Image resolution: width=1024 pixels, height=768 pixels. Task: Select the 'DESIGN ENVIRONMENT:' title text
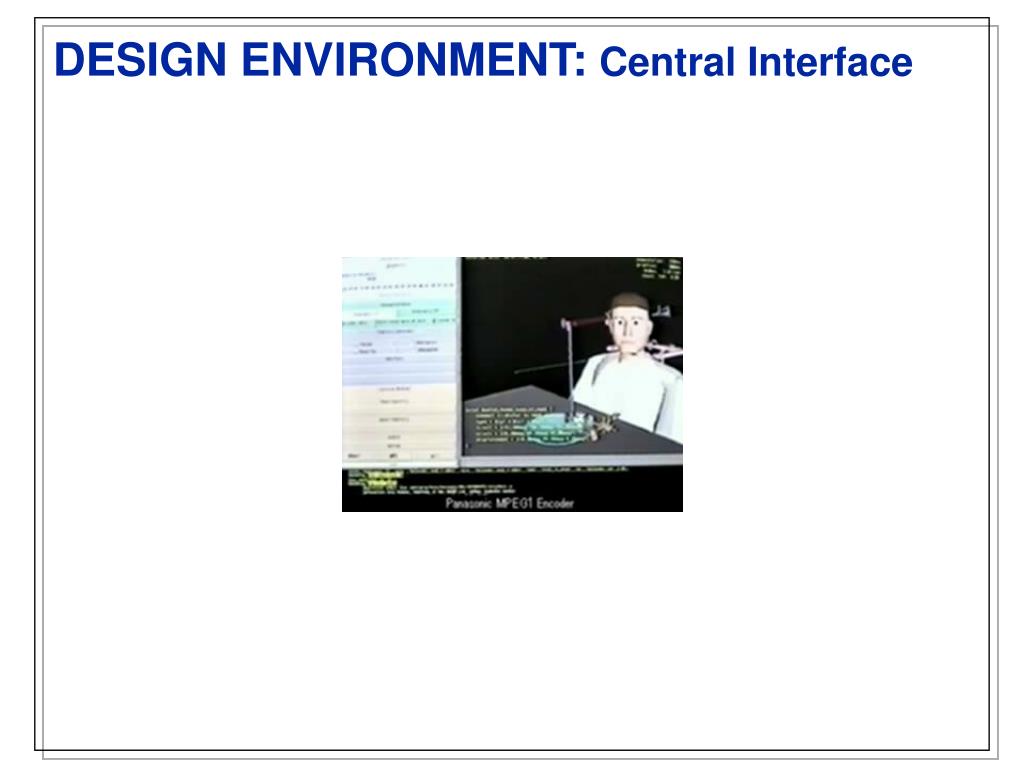click(x=320, y=60)
